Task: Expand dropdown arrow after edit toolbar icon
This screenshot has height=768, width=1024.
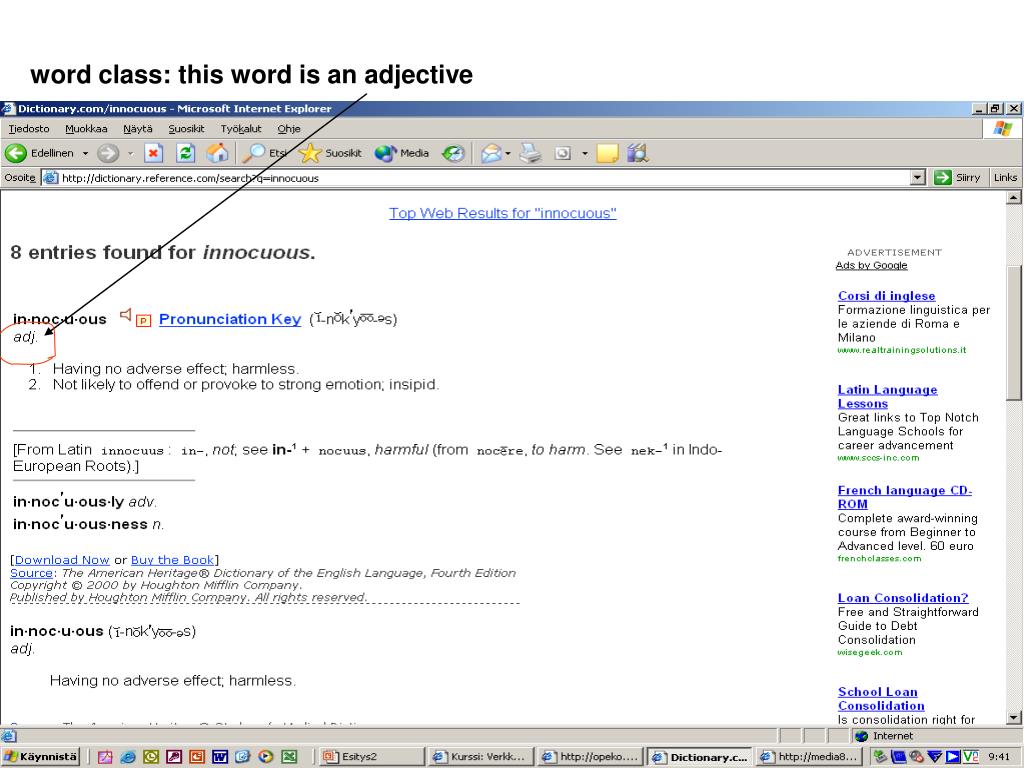Action: (584, 153)
